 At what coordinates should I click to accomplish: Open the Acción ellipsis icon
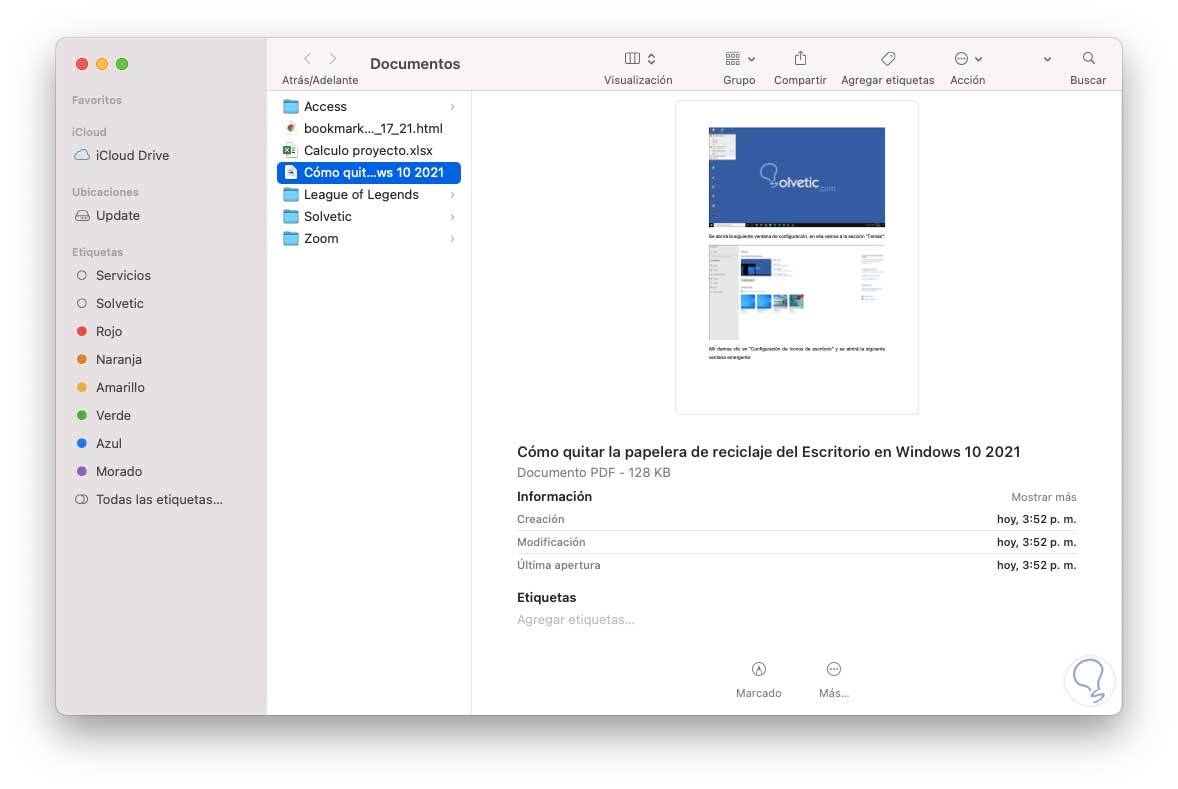click(962, 59)
